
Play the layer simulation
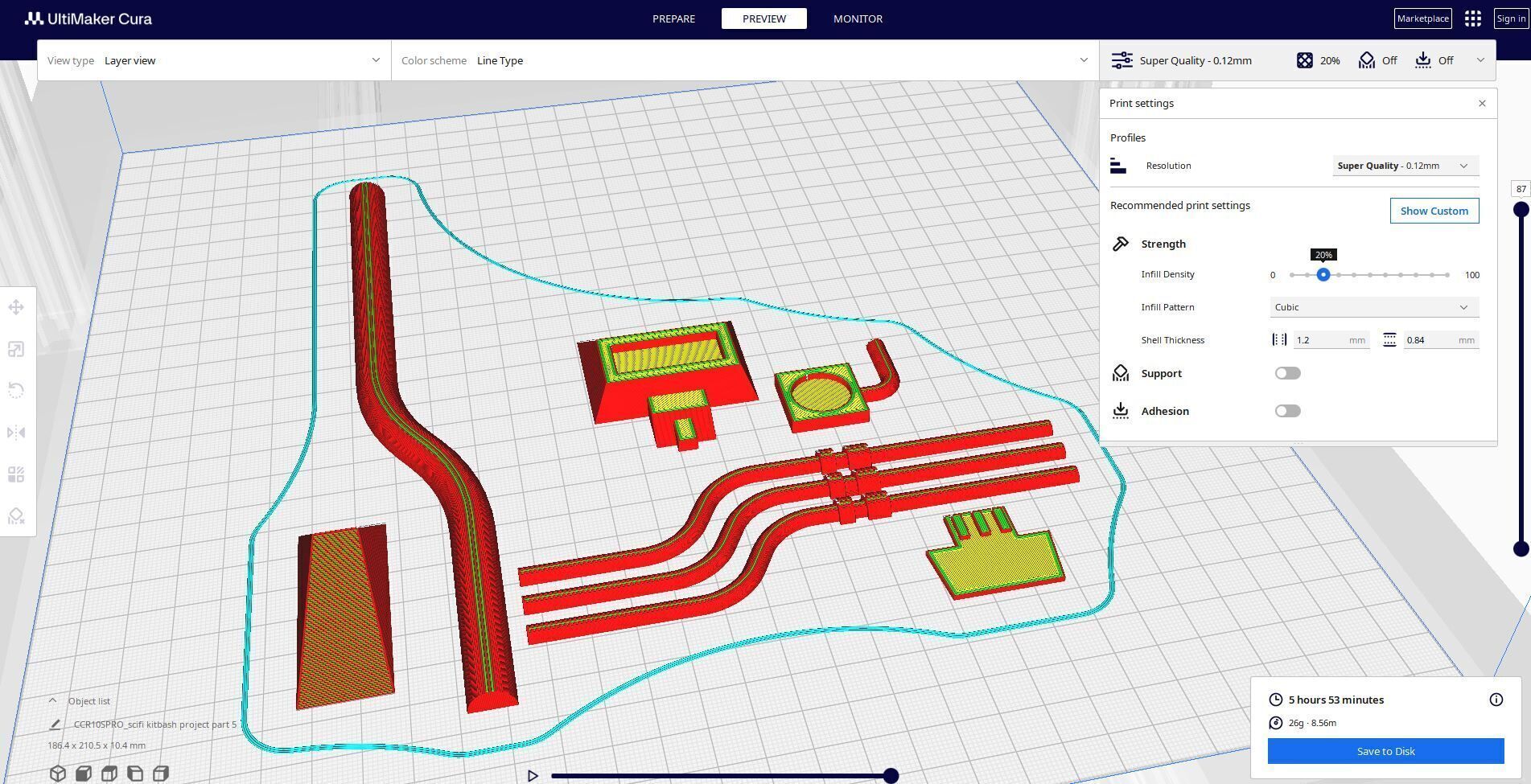(x=533, y=776)
